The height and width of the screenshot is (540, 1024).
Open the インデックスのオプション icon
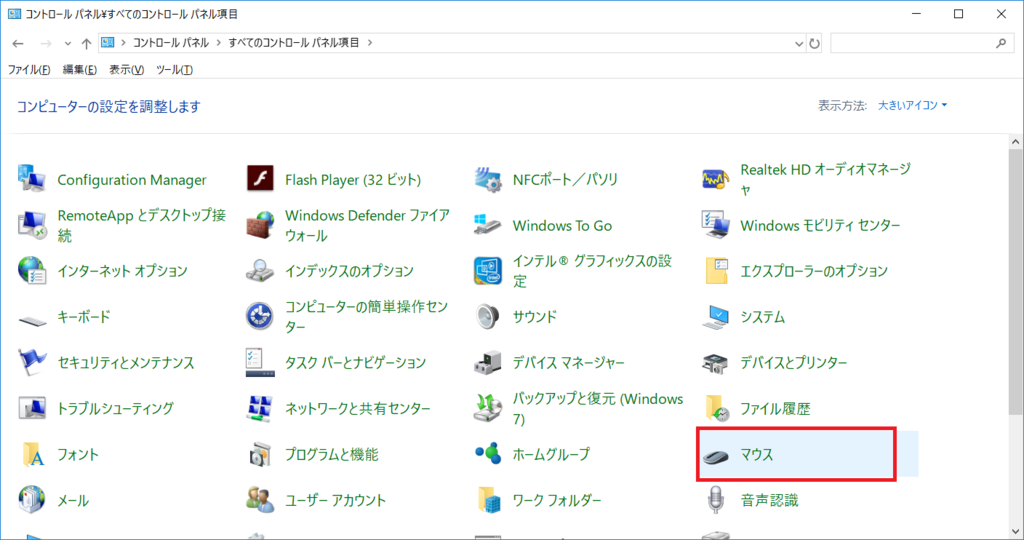259,270
